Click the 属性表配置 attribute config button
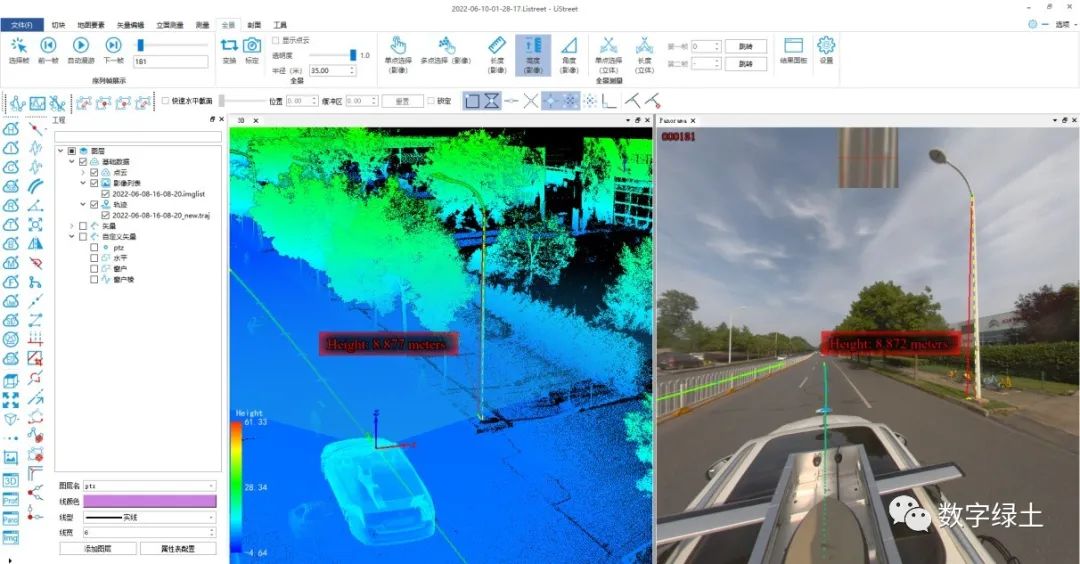 point(178,549)
